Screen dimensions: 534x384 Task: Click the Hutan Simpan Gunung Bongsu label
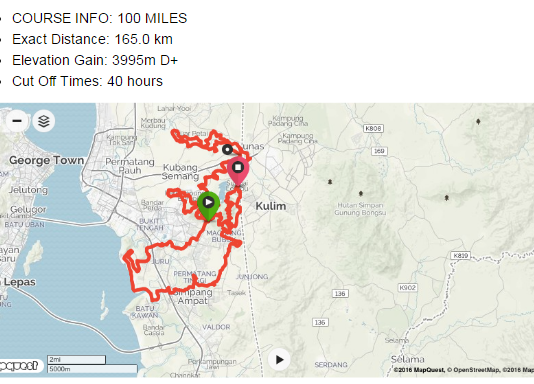360,209
